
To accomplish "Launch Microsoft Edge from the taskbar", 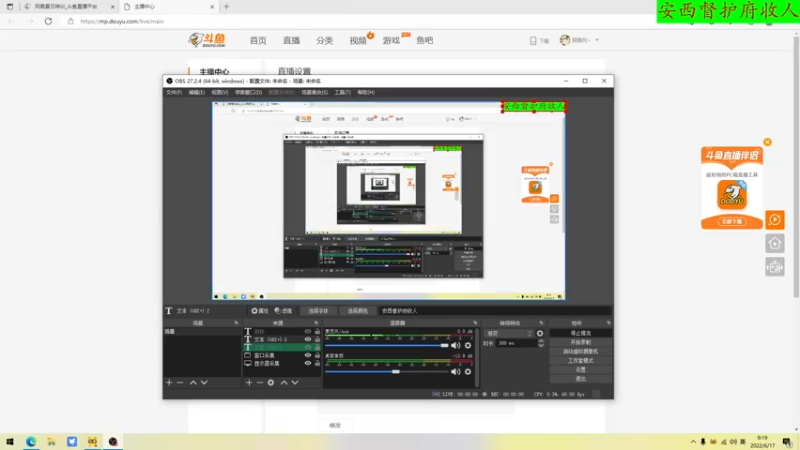I will [31, 441].
